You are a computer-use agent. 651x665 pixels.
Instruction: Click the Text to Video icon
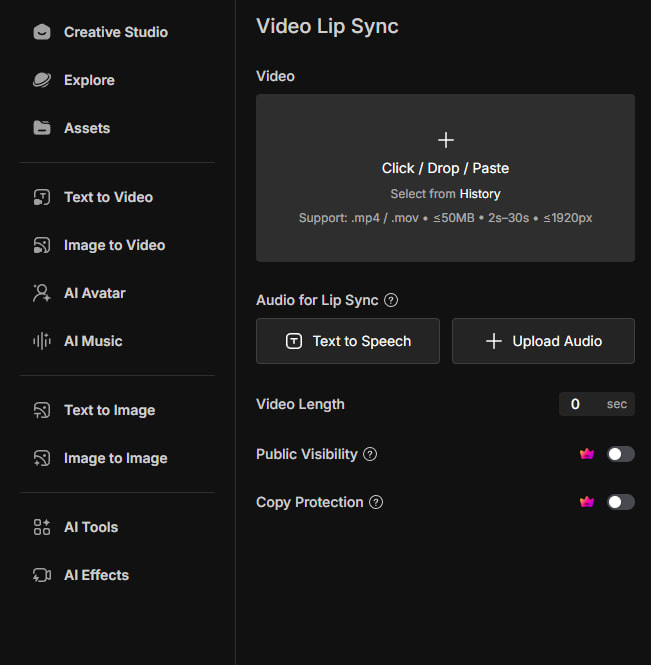click(x=42, y=197)
